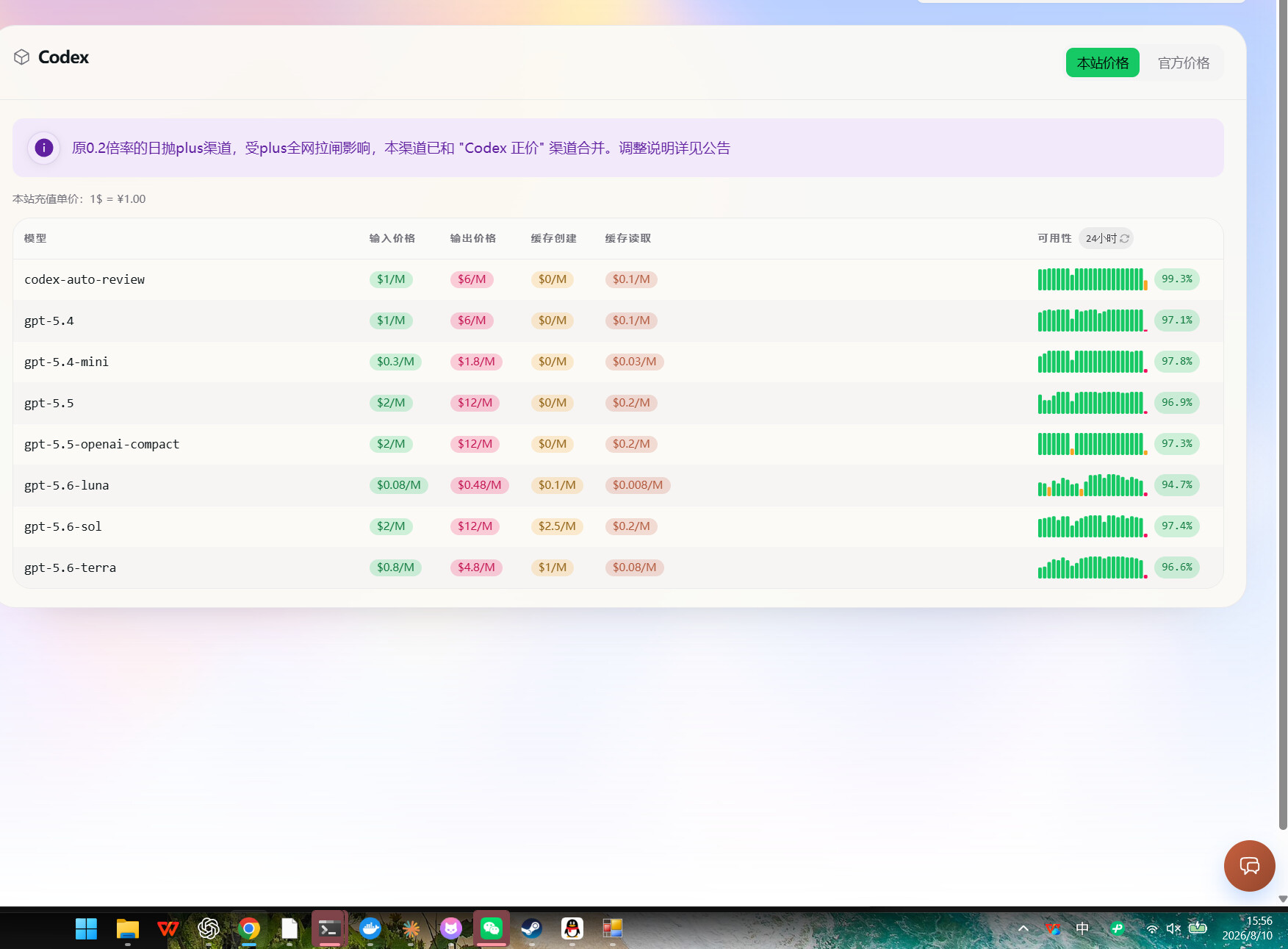Click the $0.08/M input price for gpt-5.6-luna
Screen dimensions: 1288x949
[399, 485]
